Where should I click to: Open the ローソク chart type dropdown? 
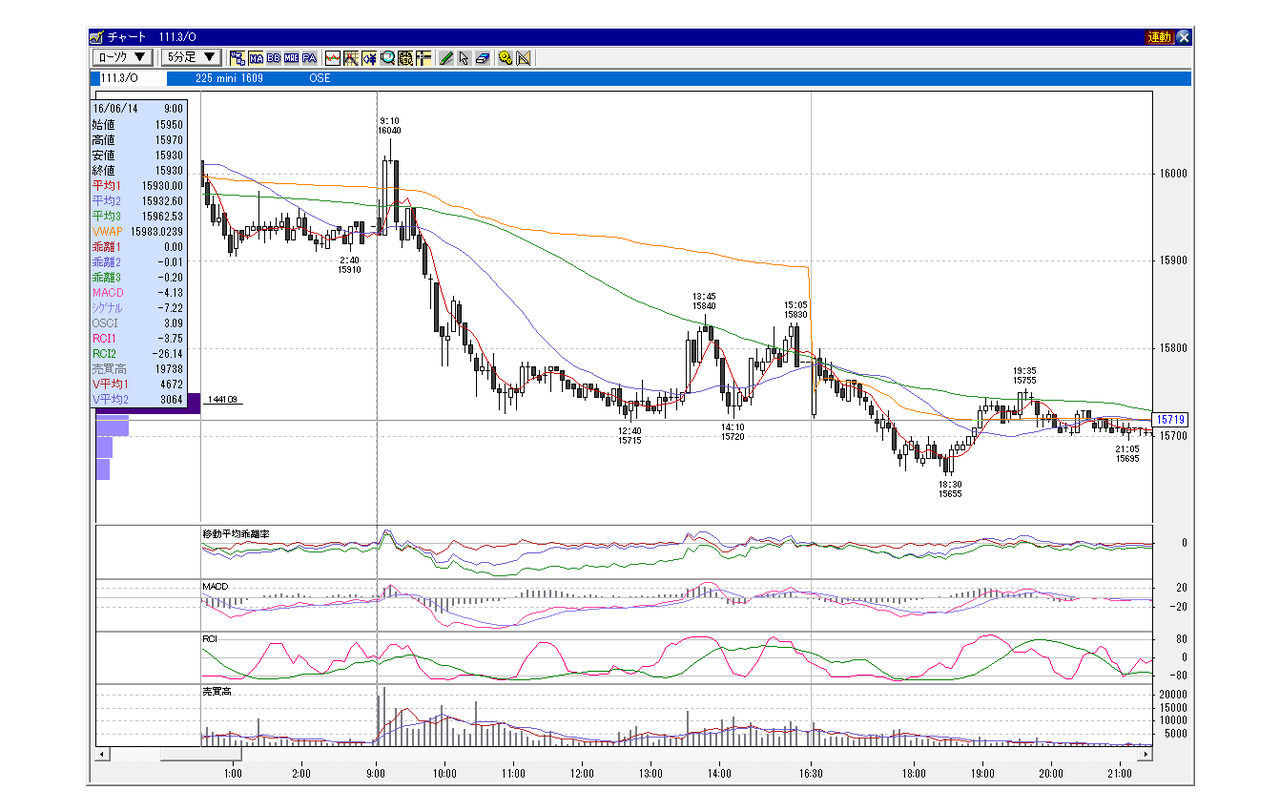pyautogui.click(x=123, y=57)
